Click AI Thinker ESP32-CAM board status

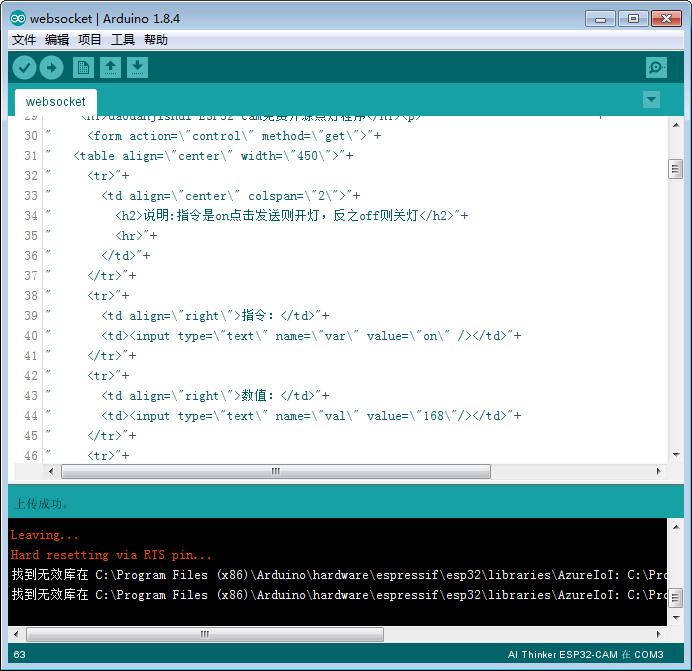[585, 655]
